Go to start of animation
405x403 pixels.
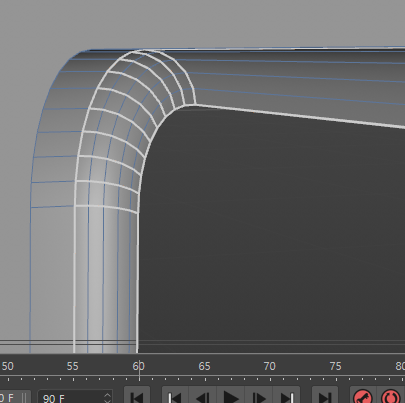(137, 396)
